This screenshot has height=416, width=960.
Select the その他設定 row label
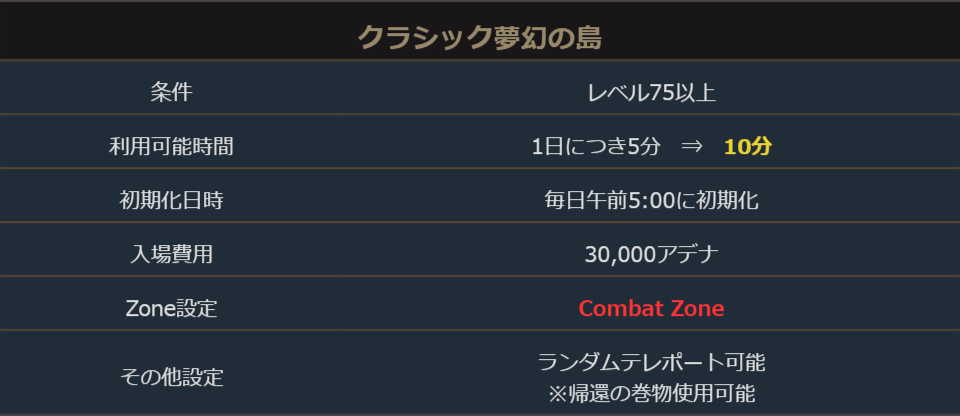tap(171, 377)
